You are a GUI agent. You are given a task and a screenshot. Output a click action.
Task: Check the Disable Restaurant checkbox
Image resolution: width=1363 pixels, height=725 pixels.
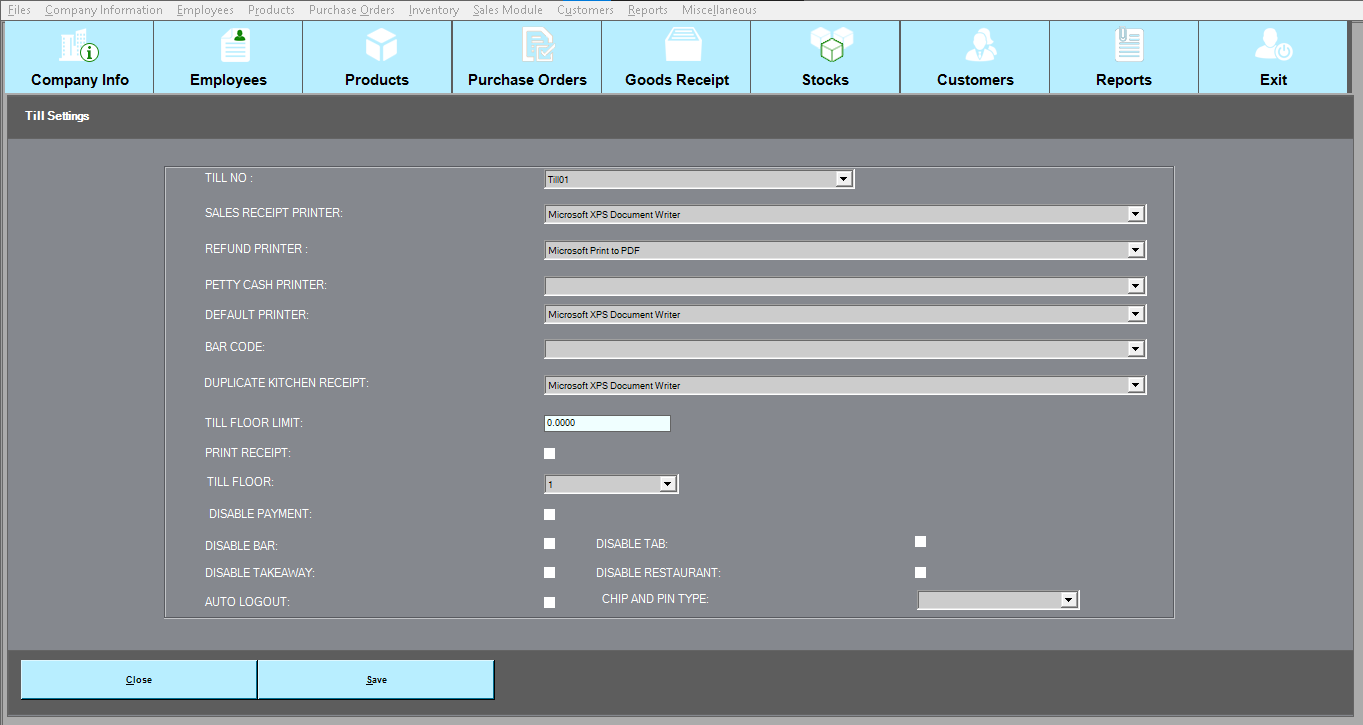click(x=920, y=573)
